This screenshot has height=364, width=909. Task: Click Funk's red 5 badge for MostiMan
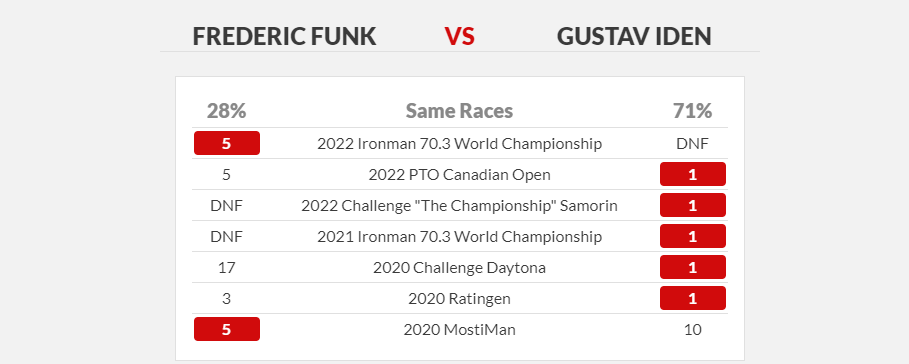pyautogui.click(x=227, y=329)
